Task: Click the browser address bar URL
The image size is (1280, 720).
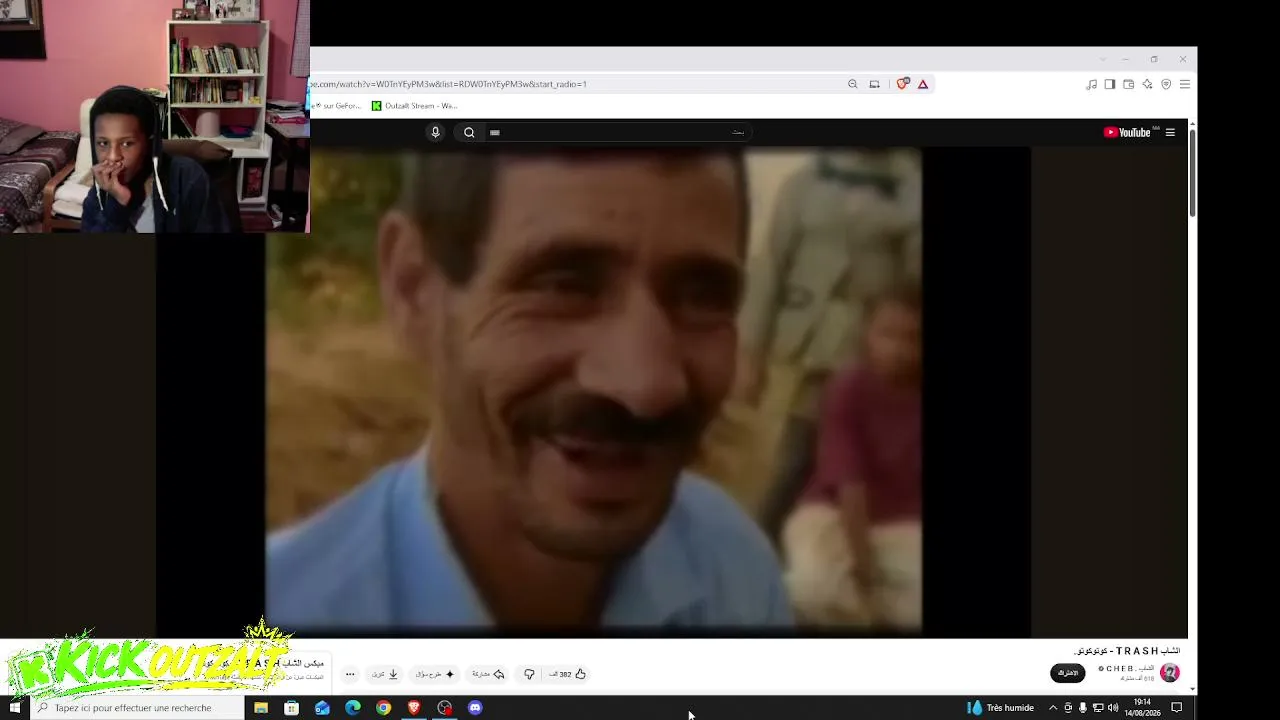Action: 450,84
